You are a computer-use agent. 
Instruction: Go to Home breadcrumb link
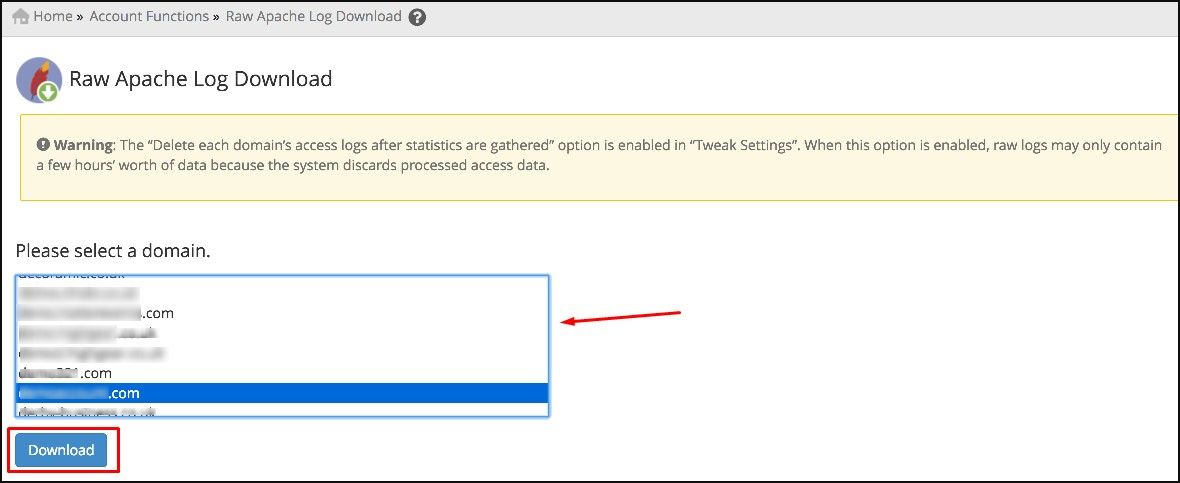[53, 17]
